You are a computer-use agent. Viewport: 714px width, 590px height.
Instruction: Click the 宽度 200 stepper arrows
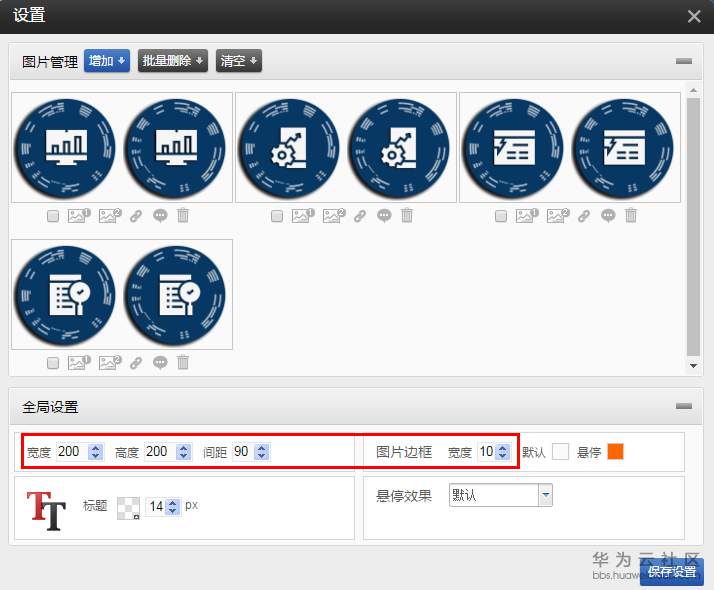coord(95,452)
